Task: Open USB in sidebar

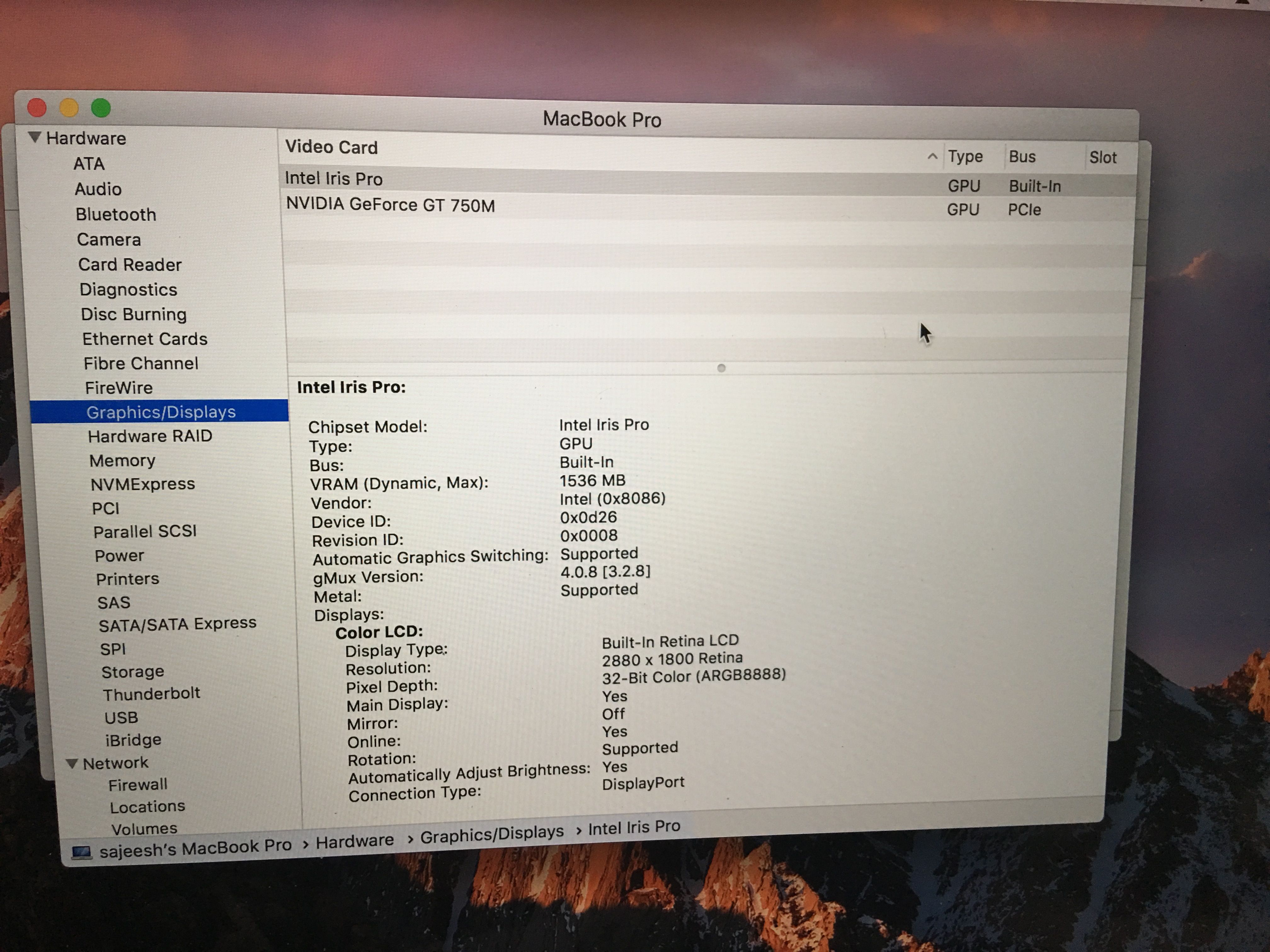Action: click(x=121, y=717)
